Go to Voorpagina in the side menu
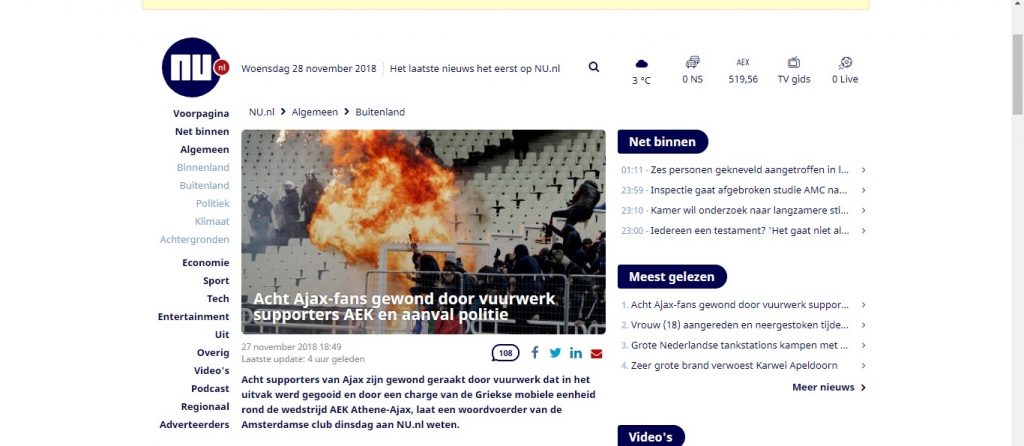The height and width of the screenshot is (446, 1024). [x=201, y=114]
